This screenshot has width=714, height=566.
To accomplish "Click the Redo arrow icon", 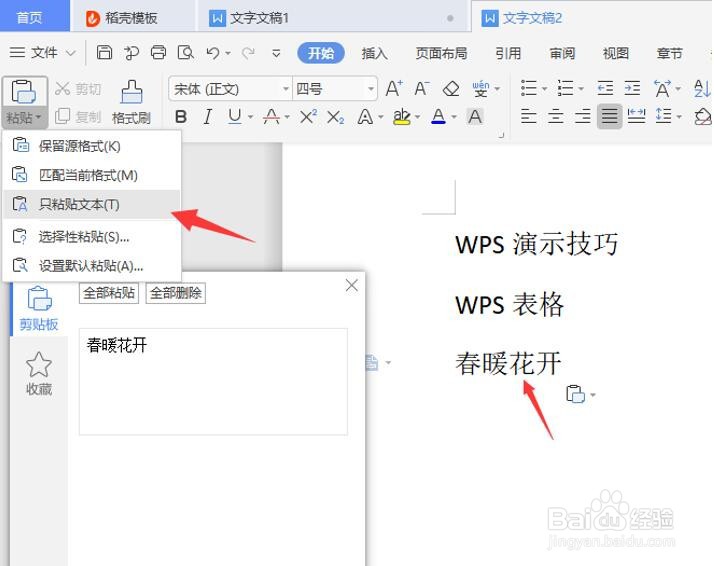I will click(248, 53).
